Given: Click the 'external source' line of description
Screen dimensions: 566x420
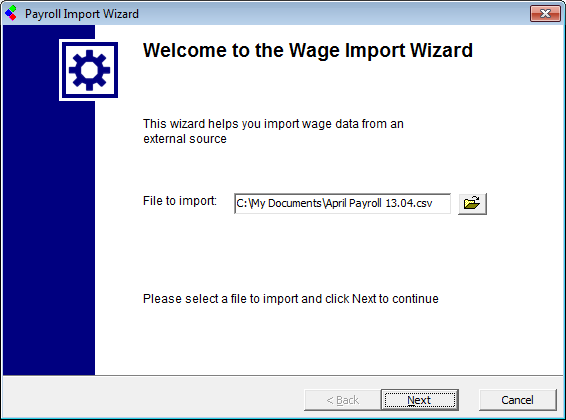Looking at the screenshot, I should tap(185, 139).
